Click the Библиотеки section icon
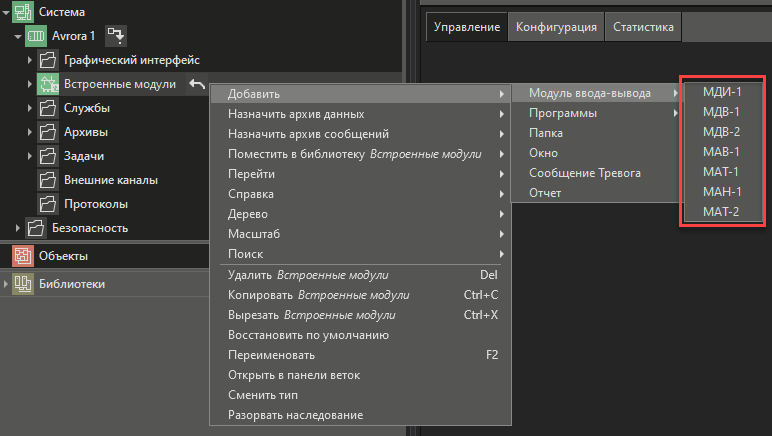Screen dimensions: 772x436 pos(23,284)
